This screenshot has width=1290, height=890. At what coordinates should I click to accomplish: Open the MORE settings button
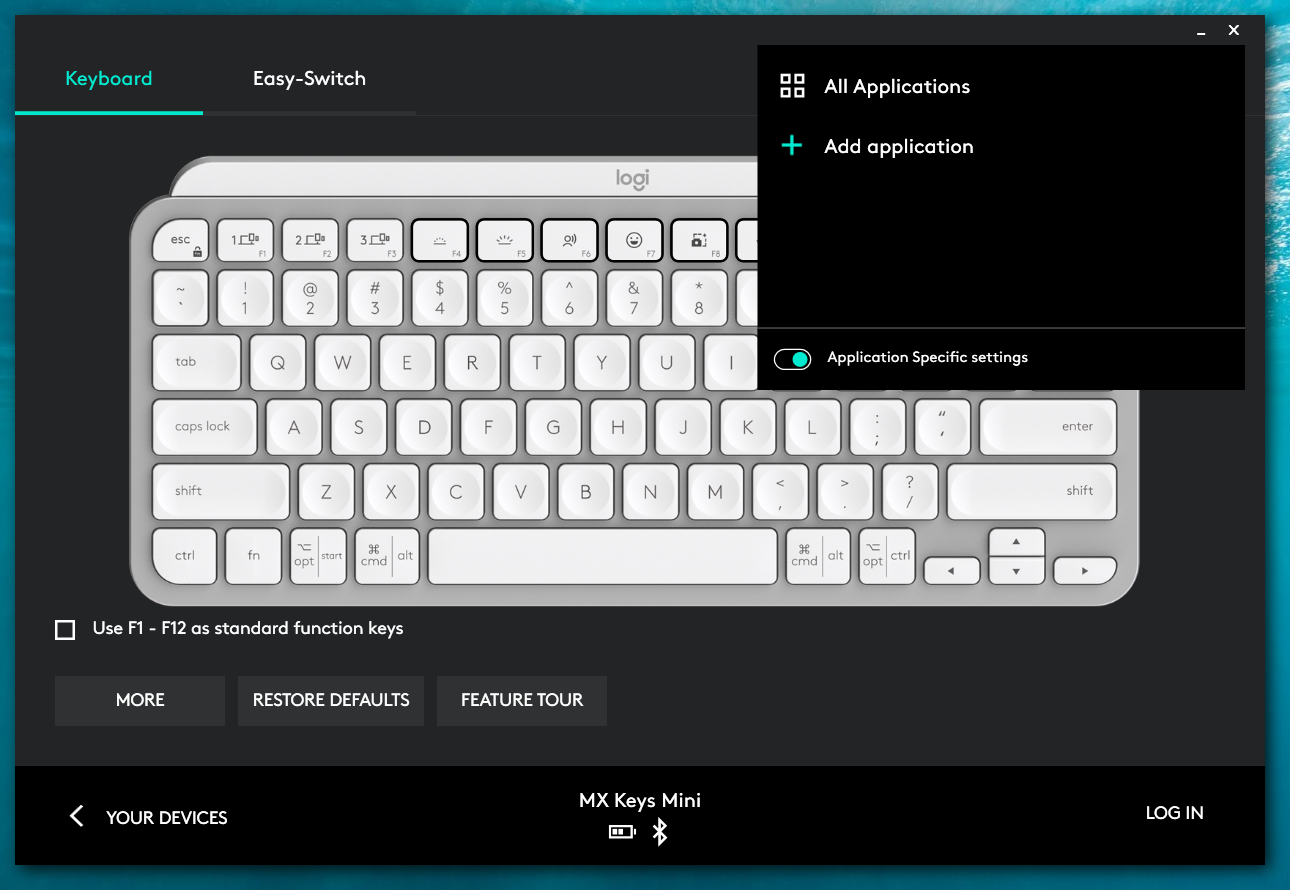pyautogui.click(x=140, y=700)
